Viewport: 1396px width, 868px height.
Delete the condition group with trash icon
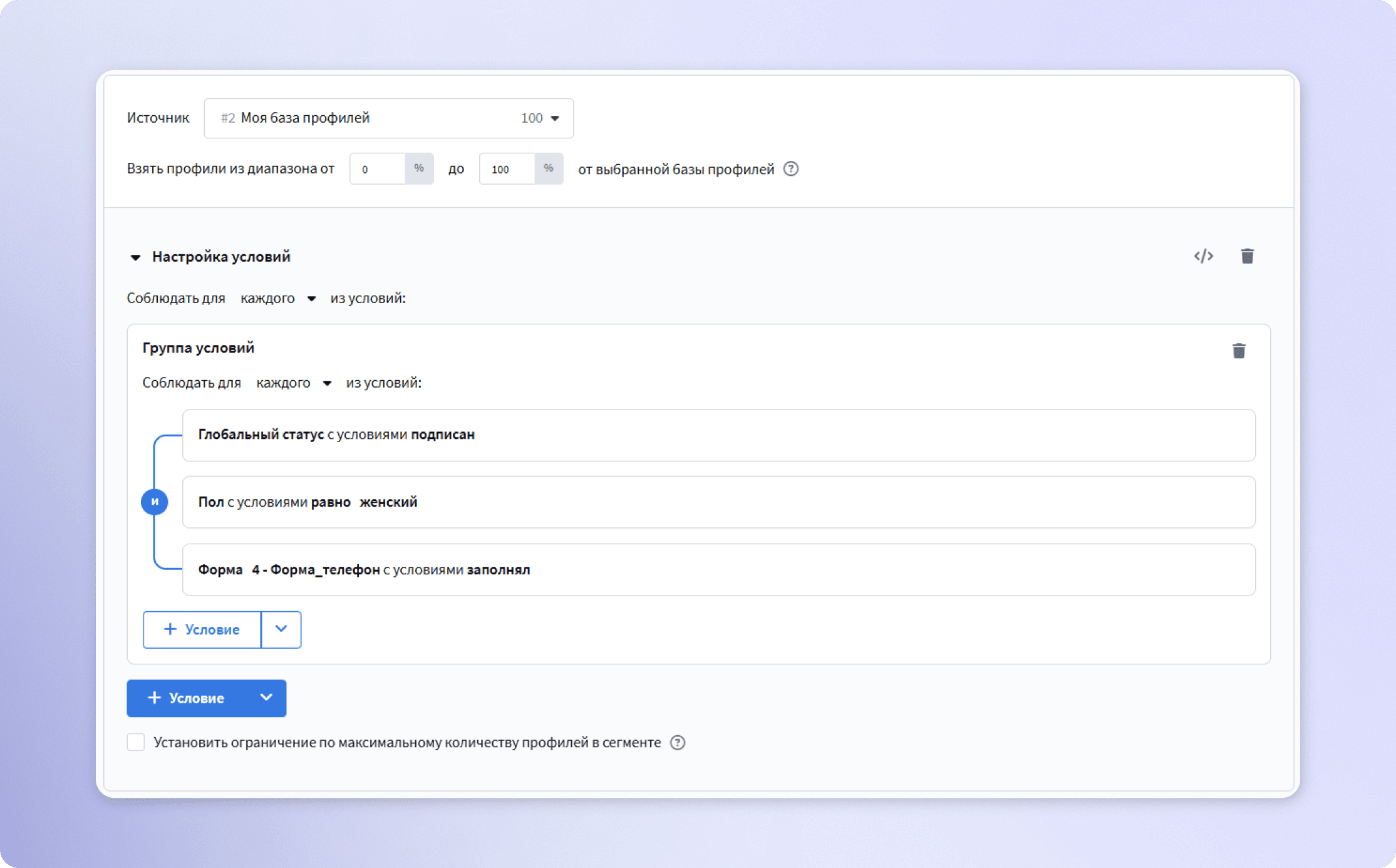pyautogui.click(x=1238, y=351)
